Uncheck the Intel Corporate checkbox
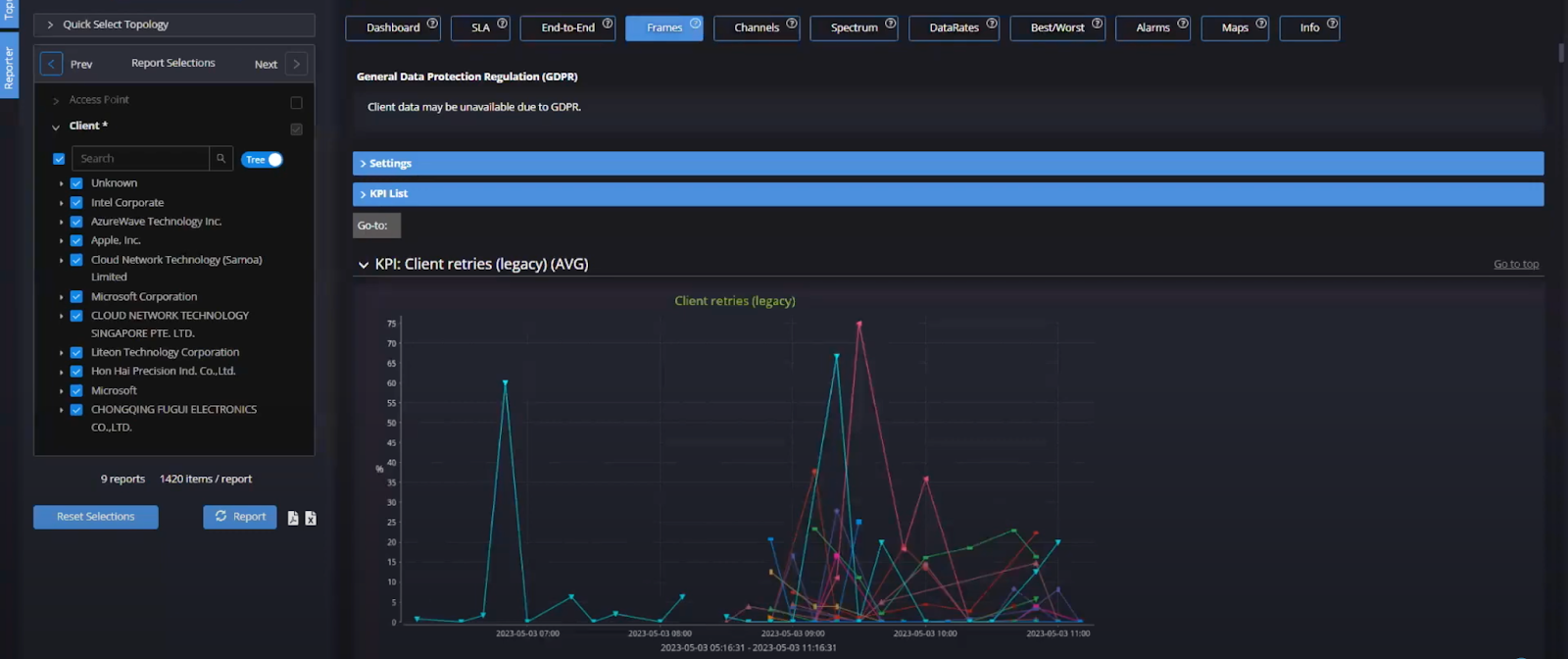 tap(76, 203)
